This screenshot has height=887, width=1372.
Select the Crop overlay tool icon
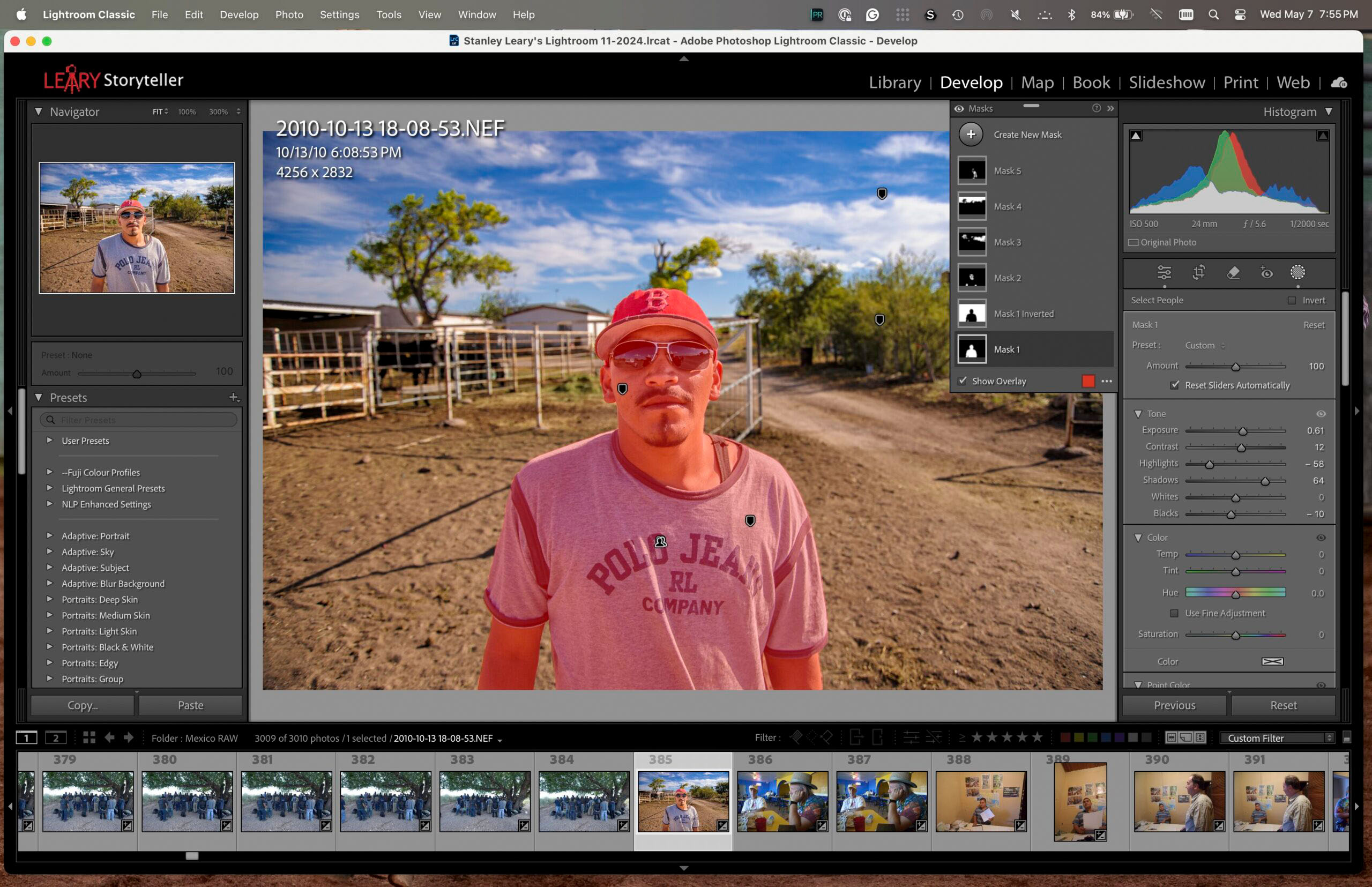click(1199, 272)
